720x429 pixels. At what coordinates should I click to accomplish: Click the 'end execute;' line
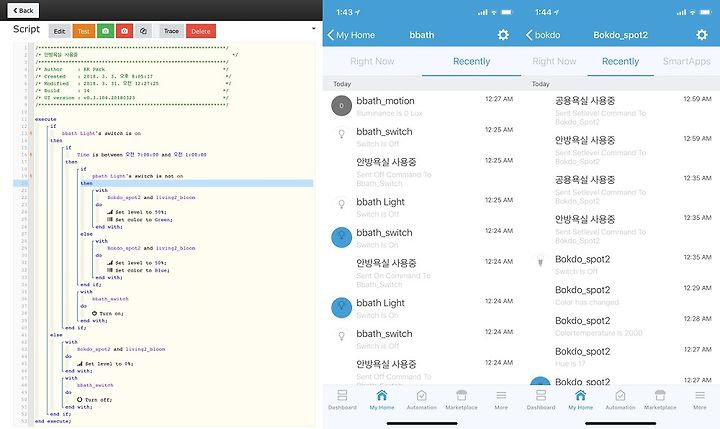pos(53,421)
